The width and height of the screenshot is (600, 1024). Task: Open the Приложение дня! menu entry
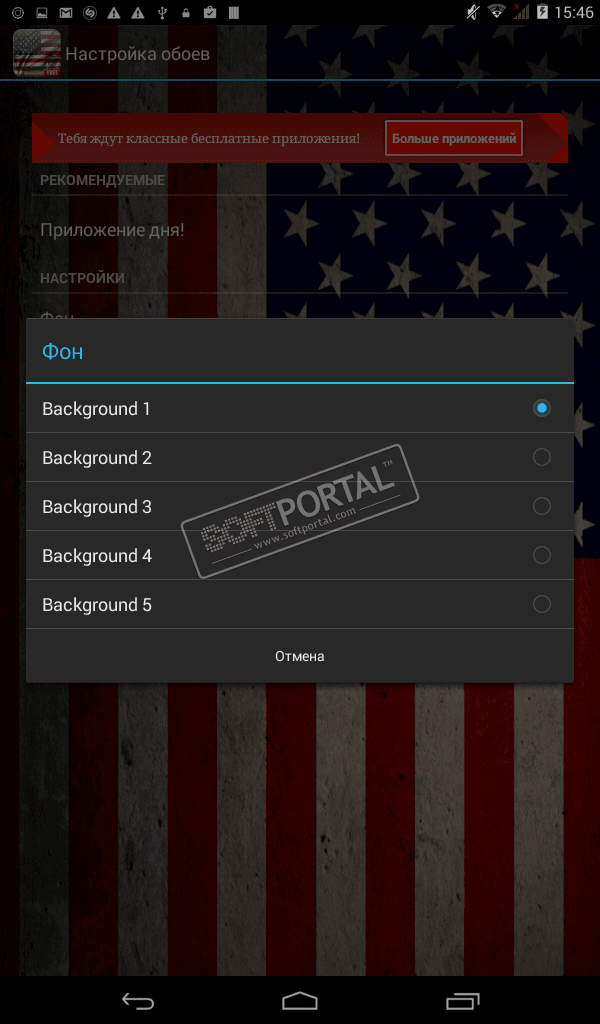click(x=112, y=230)
